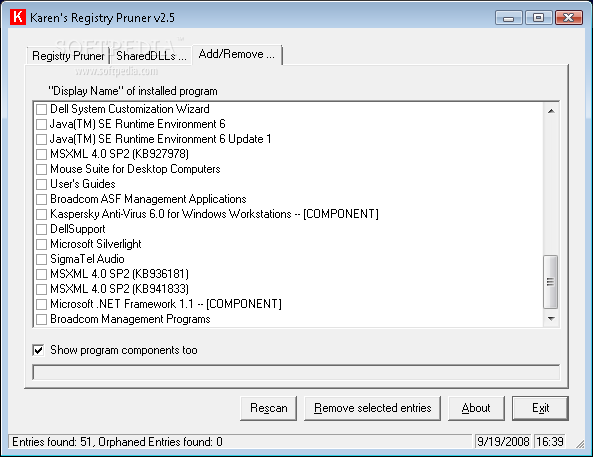
Task: Click the window resize grip icon
Action: pos(580,445)
